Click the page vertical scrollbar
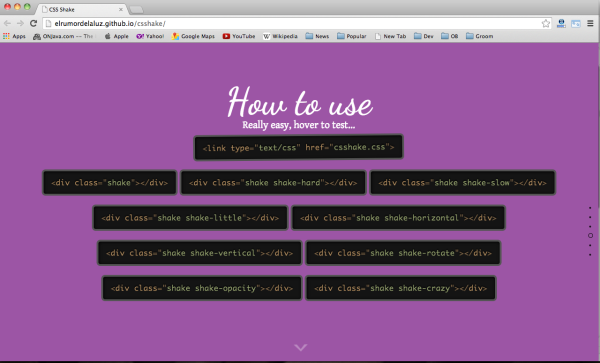 (x=598, y=201)
